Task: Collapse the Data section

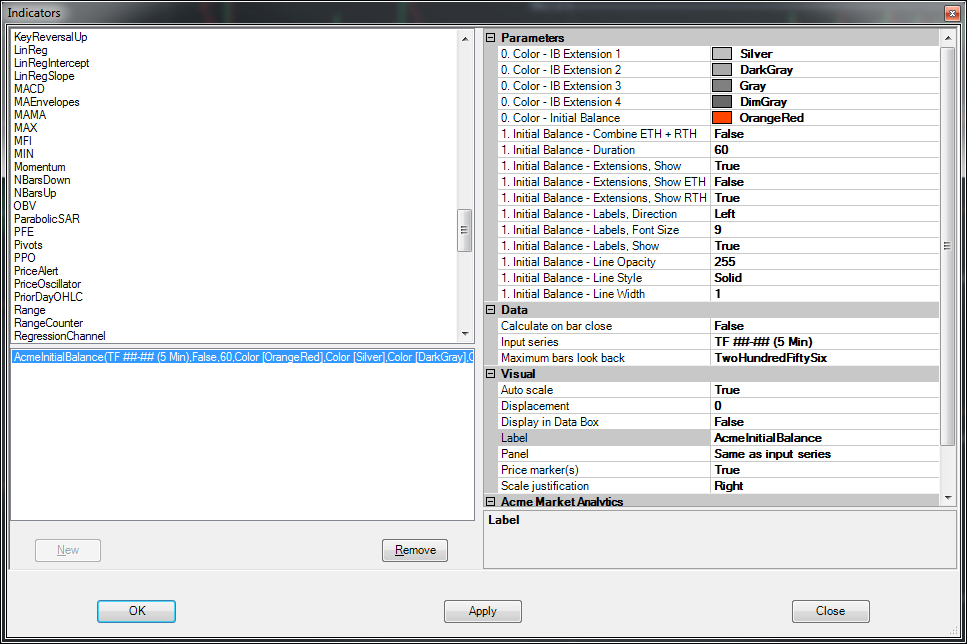Action: point(491,310)
